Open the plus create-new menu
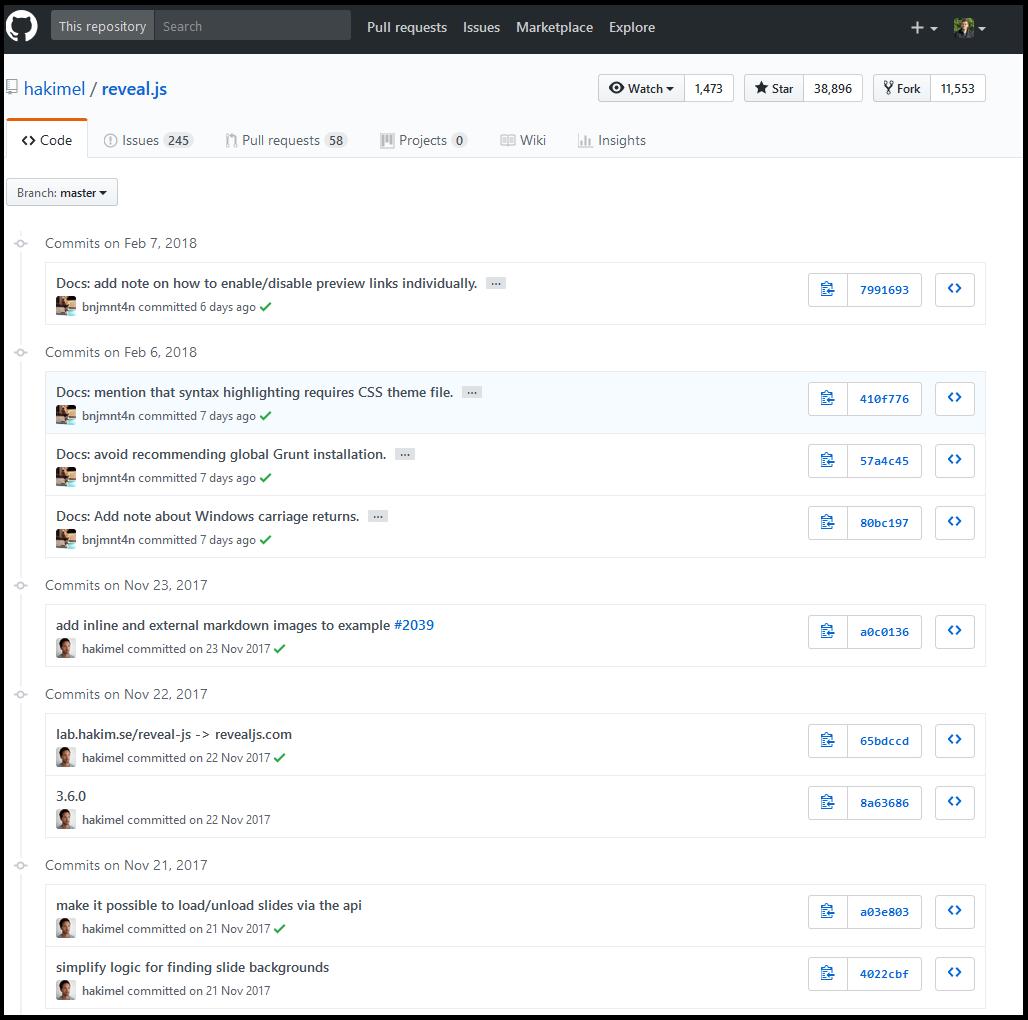 click(923, 28)
